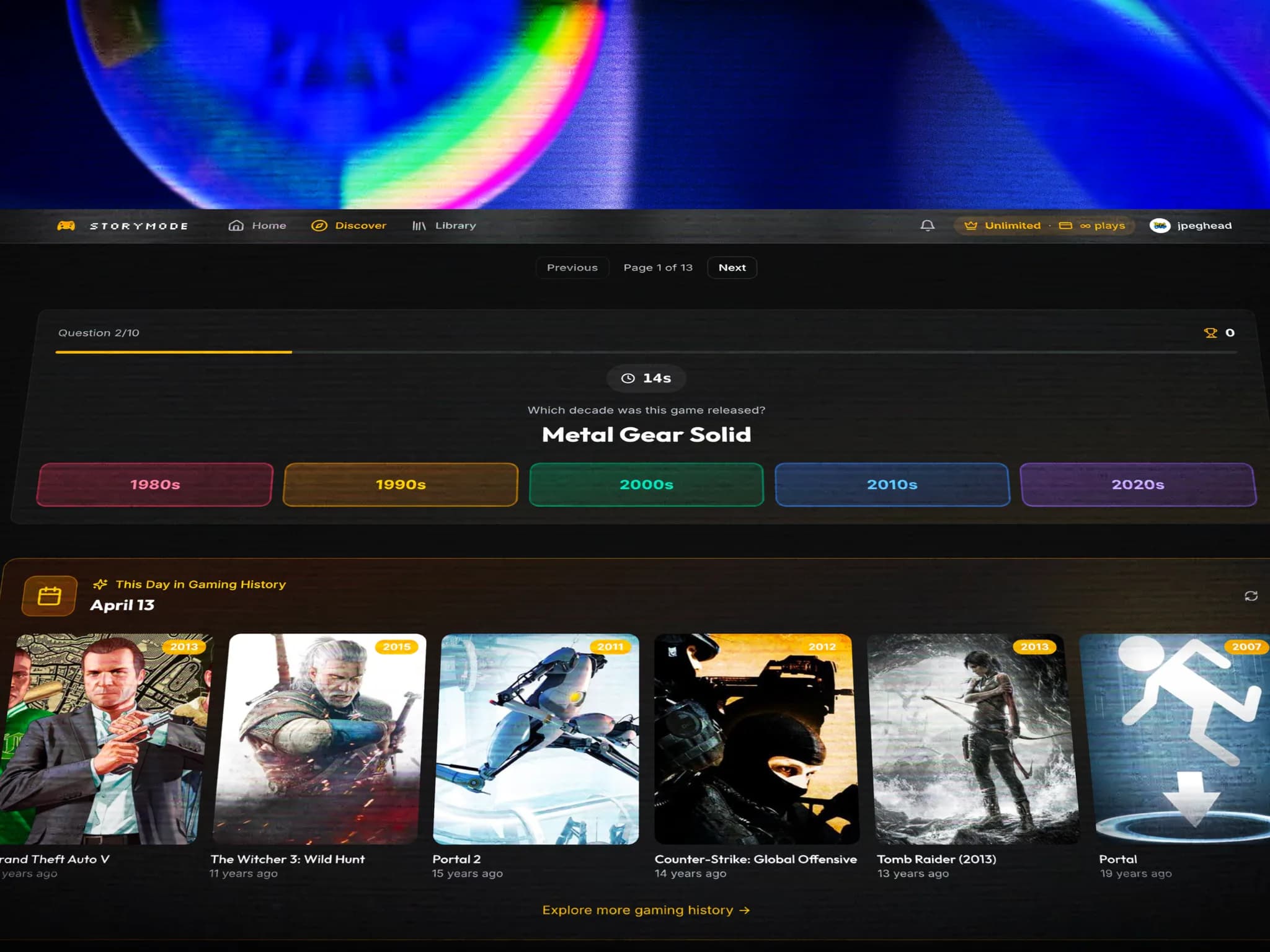Open Counter-Strike: Global Offensive cover
The width and height of the screenshot is (1270, 952).
pos(757,739)
